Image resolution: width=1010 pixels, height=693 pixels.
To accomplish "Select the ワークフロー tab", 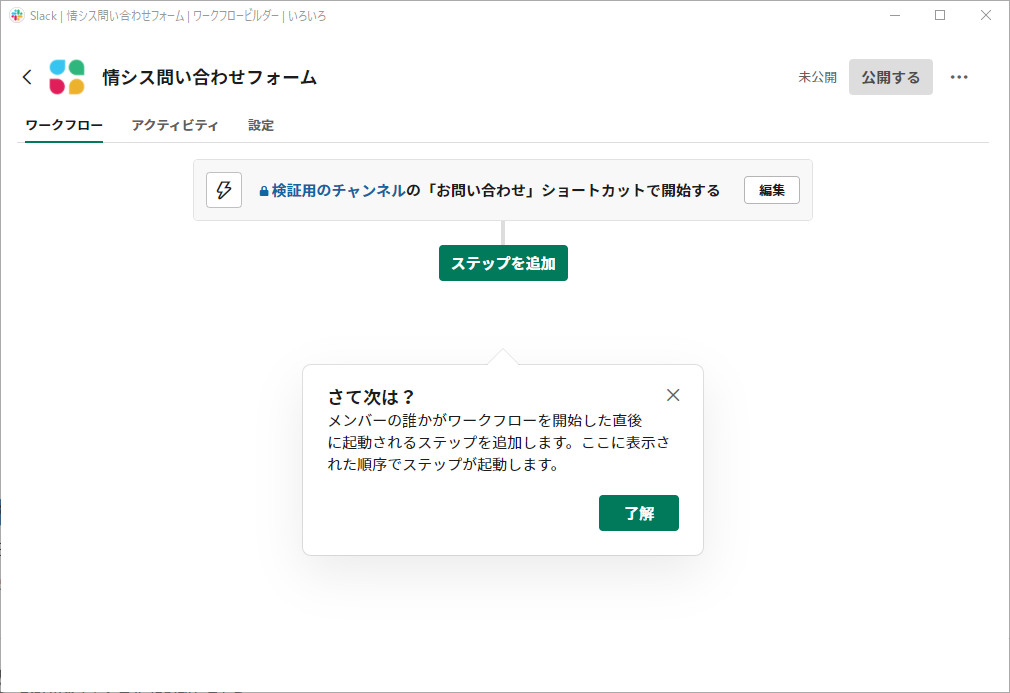I will 62,125.
